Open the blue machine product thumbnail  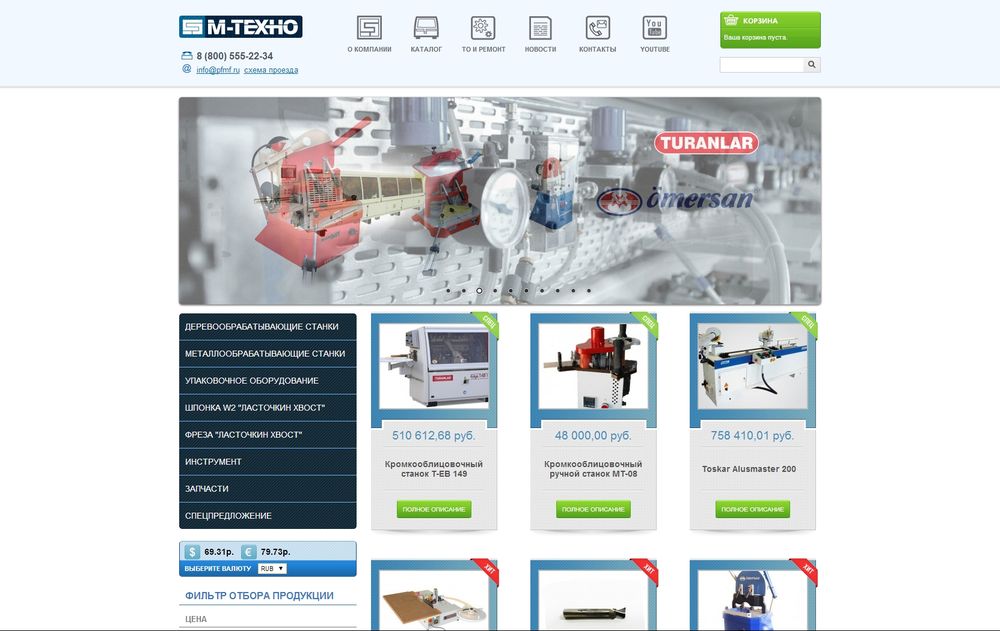coord(753,600)
